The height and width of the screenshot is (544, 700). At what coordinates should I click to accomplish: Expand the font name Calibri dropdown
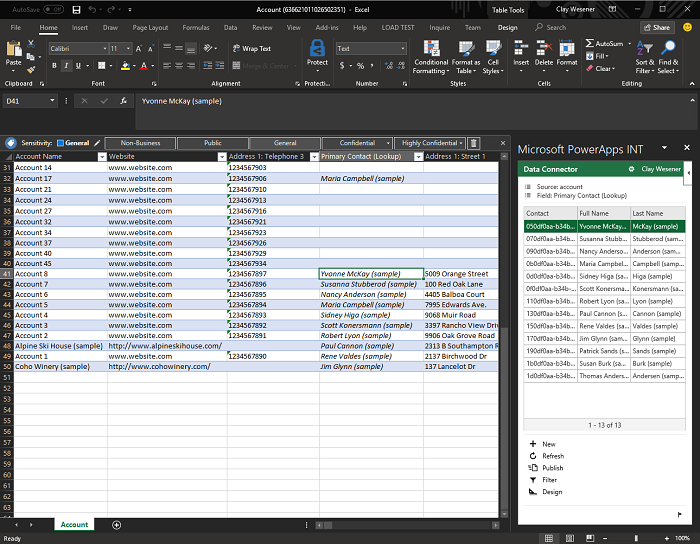[x=103, y=48]
